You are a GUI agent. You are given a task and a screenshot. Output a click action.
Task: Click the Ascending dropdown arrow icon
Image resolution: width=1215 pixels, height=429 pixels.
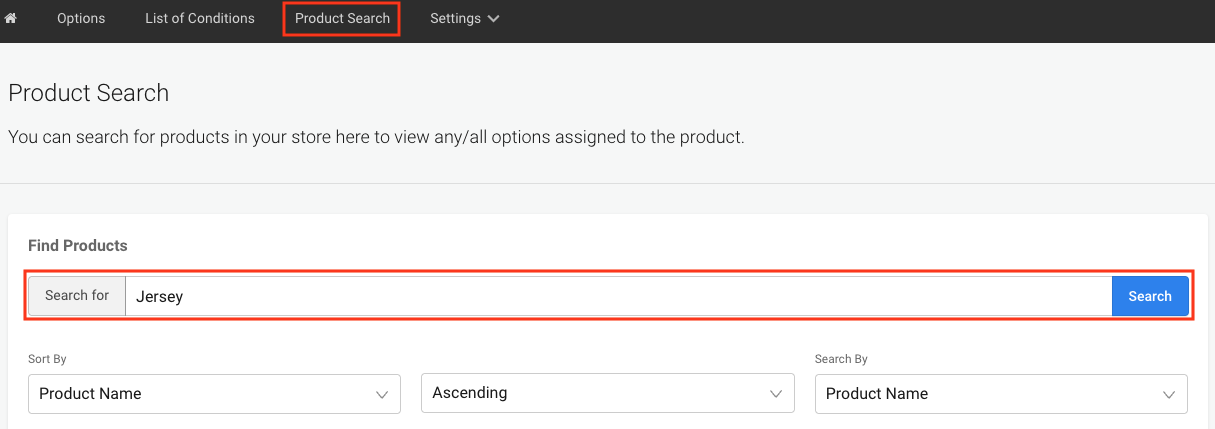tap(775, 395)
